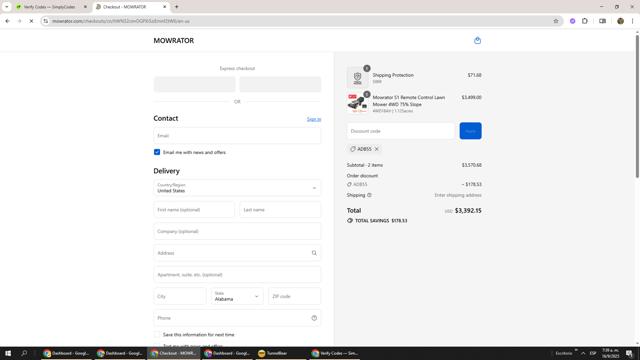Open the shopping bag cart icon
640x360 pixels.
click(x=477, y=40)
